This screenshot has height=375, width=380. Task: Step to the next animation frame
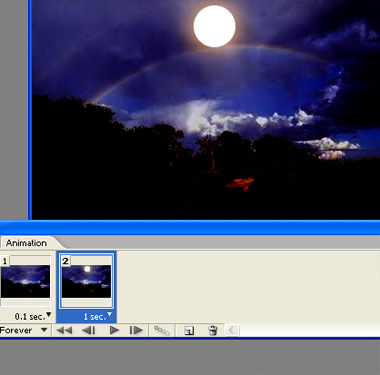(x=136, y=330)
